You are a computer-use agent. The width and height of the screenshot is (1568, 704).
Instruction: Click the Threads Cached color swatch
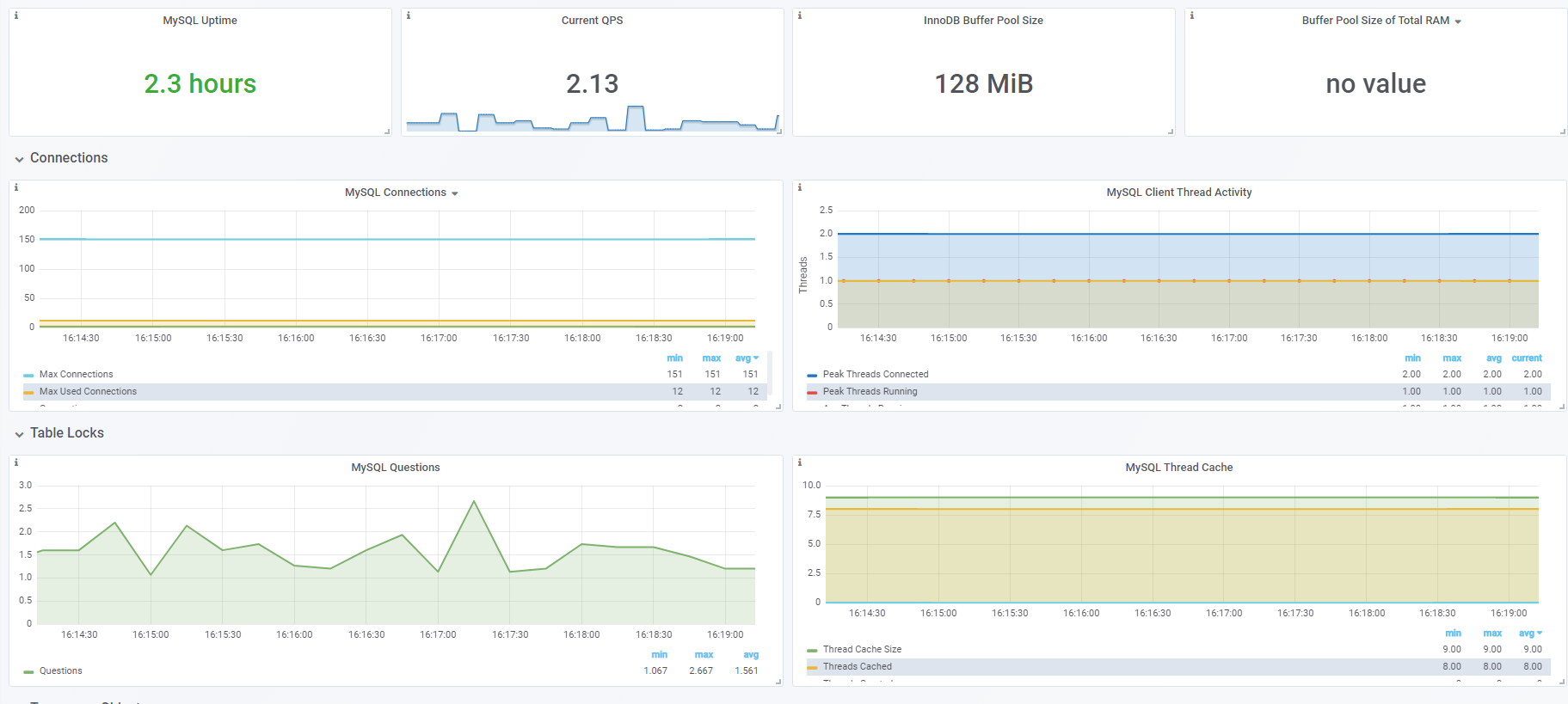(x=812, y=668)
